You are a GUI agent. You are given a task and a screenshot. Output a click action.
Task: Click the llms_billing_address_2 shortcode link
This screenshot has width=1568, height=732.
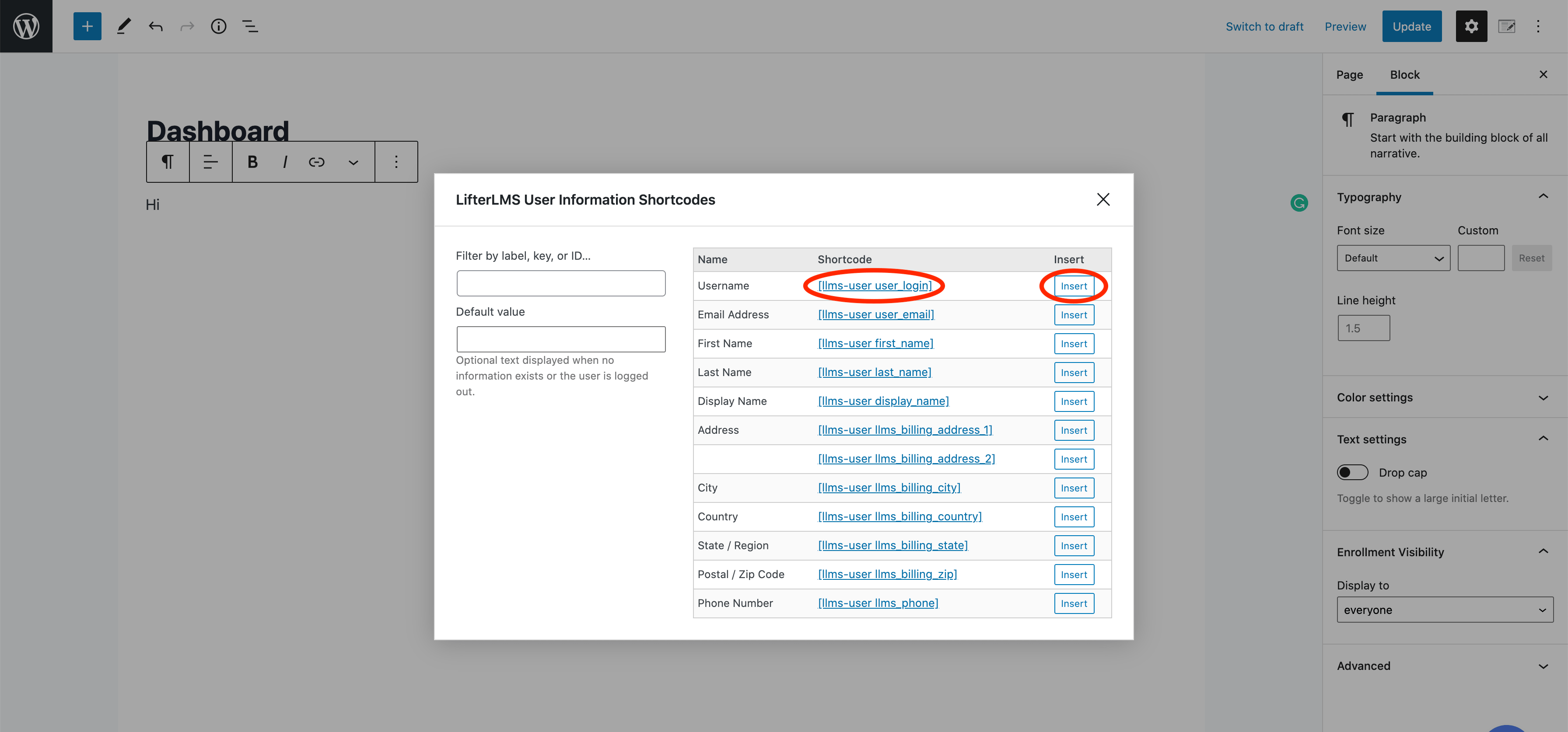coord(906,459)
